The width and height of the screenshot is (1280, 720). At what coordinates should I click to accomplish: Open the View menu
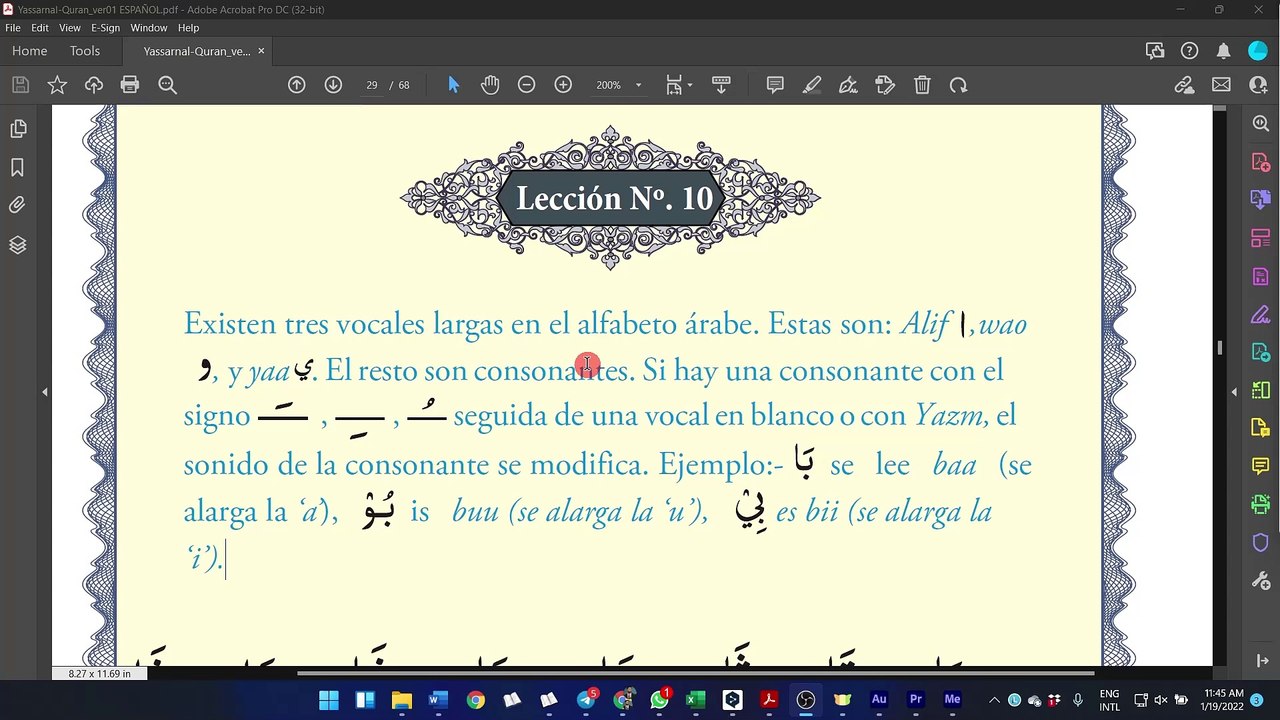tap(70, 28)
